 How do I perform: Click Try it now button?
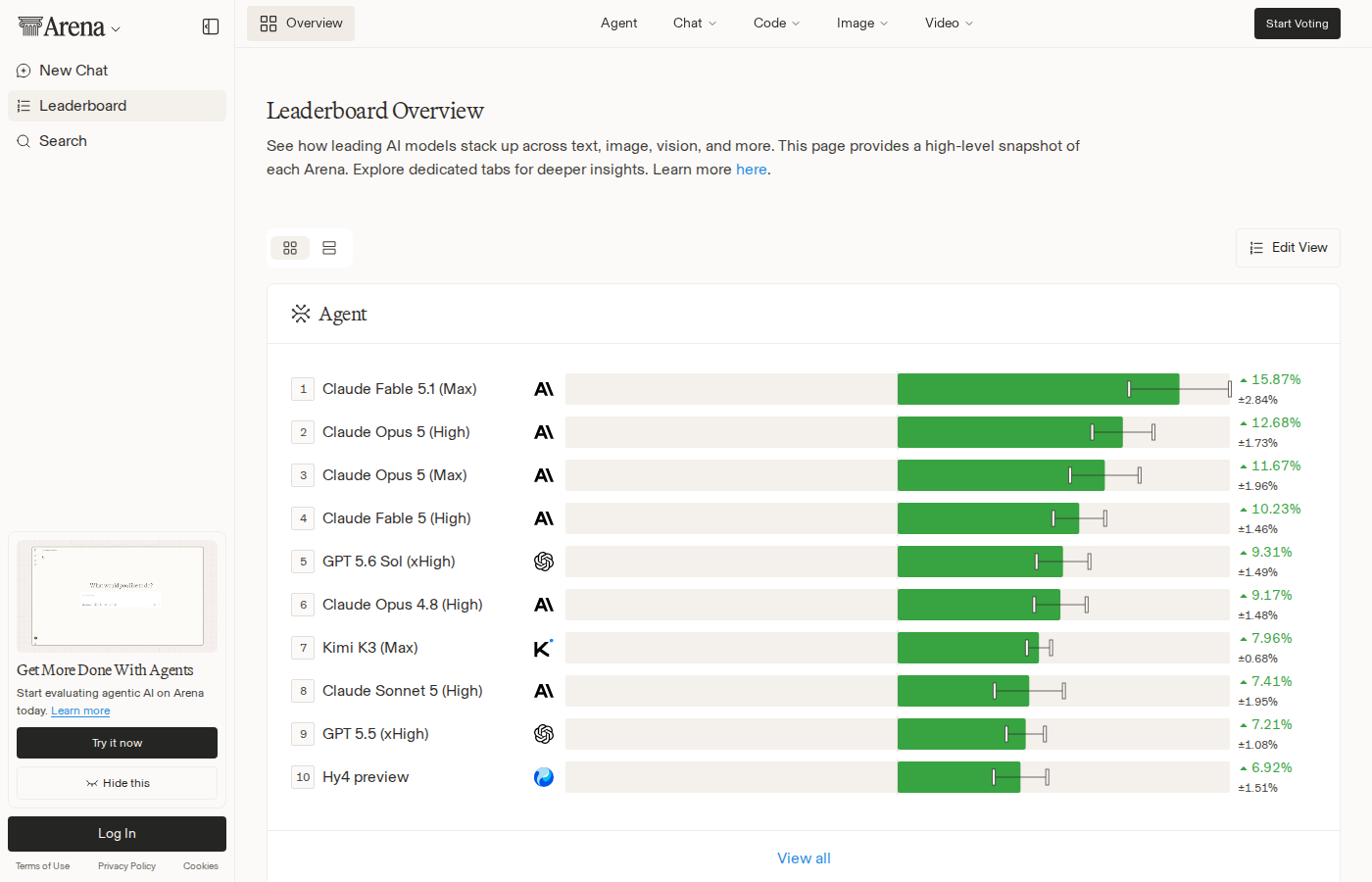pos(117,743)
